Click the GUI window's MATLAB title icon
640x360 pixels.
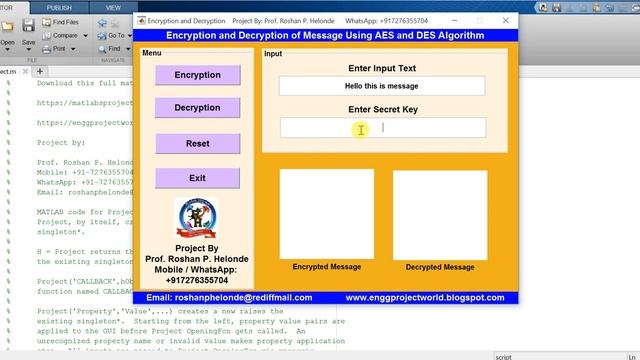tap(141, 20)
